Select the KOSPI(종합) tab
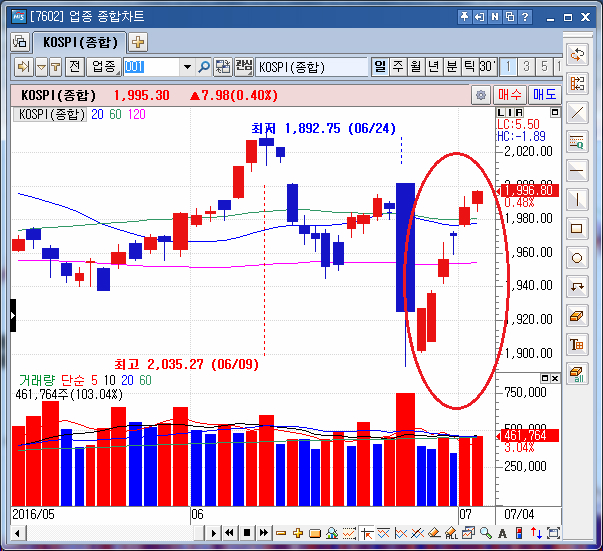The image size is (603, 551). pos(79,42)
